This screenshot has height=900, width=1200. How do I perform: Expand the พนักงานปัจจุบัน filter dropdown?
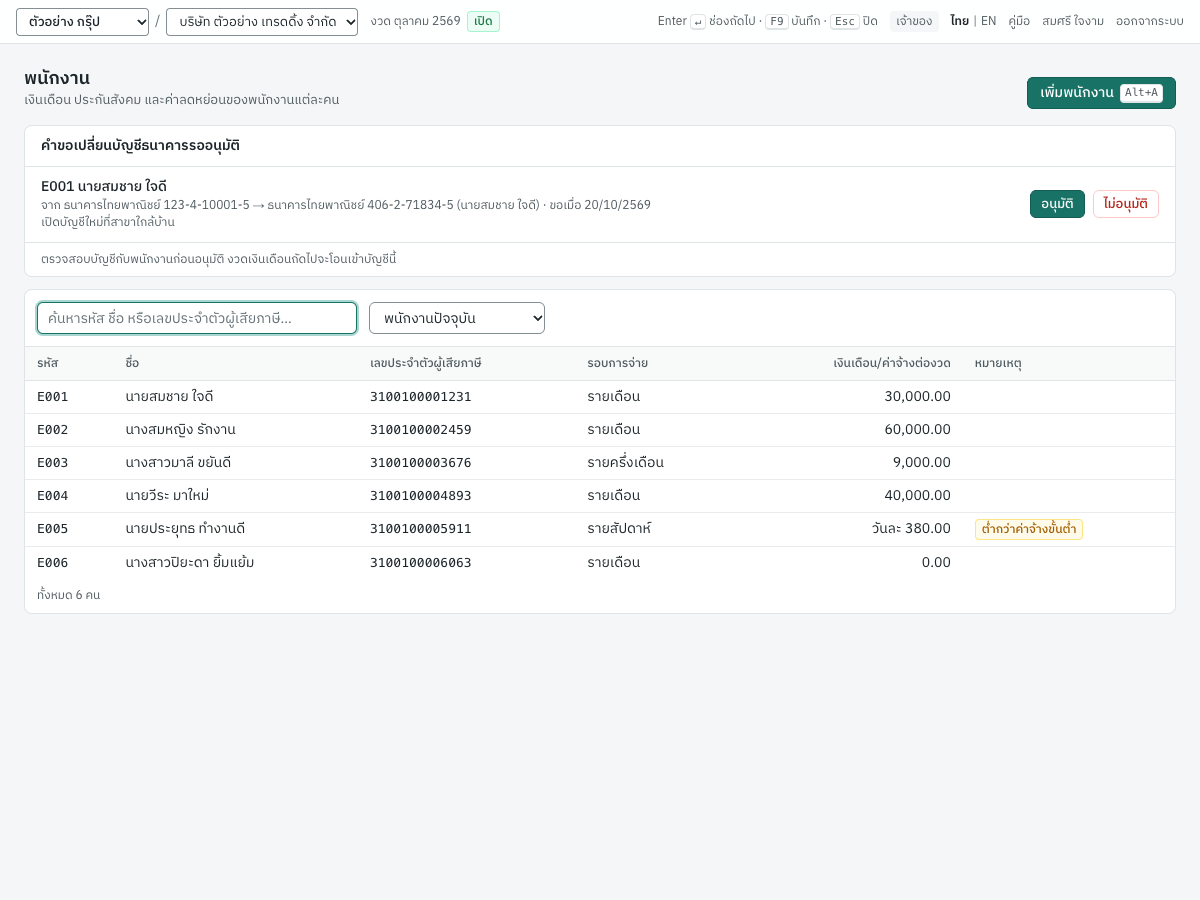457,318
